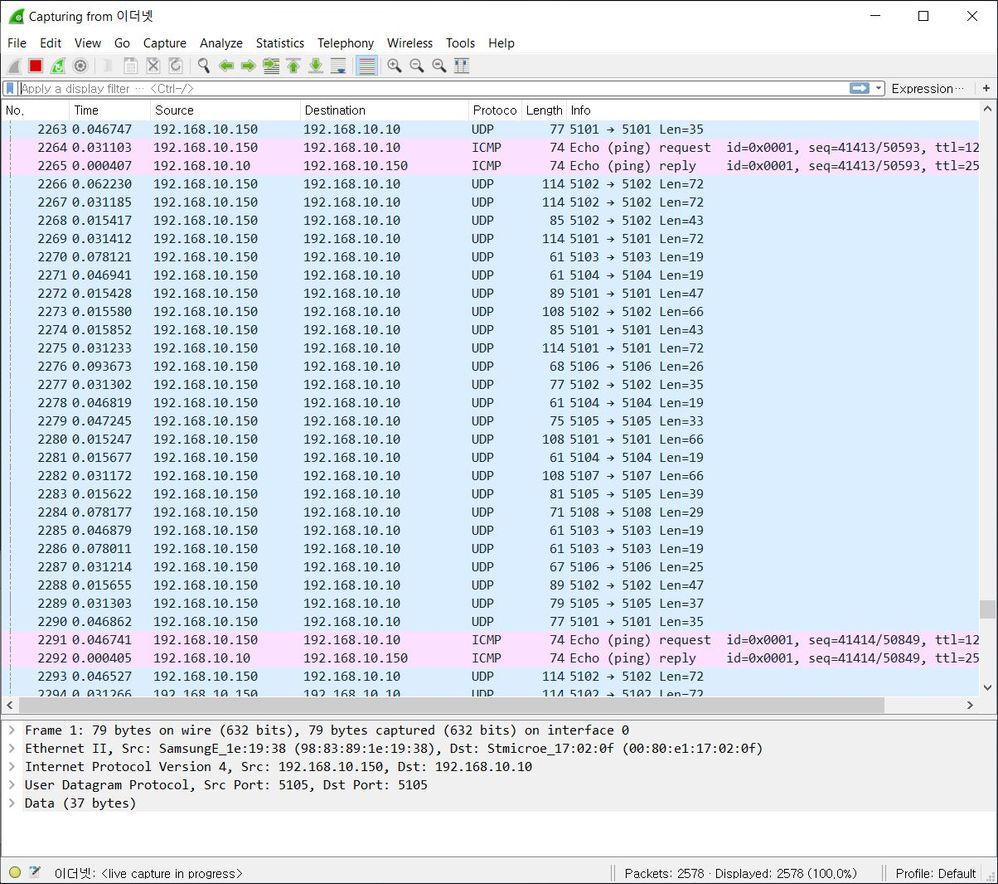Viewport: 998px width, 884px height.
Task: Select packet 2276 UDP port 5106
Action: click(x=490, y=367)
